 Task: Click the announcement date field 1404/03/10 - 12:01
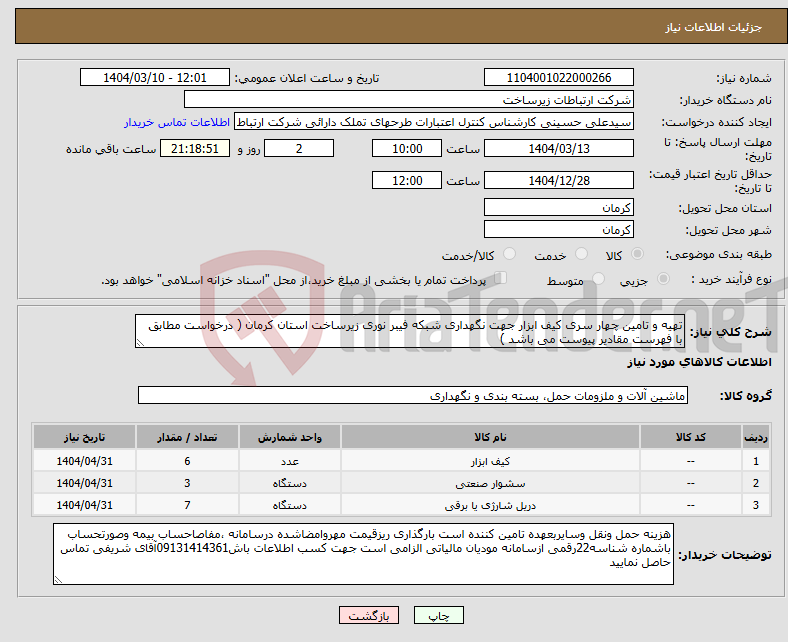pyautogui.click(x=155, y=78)
